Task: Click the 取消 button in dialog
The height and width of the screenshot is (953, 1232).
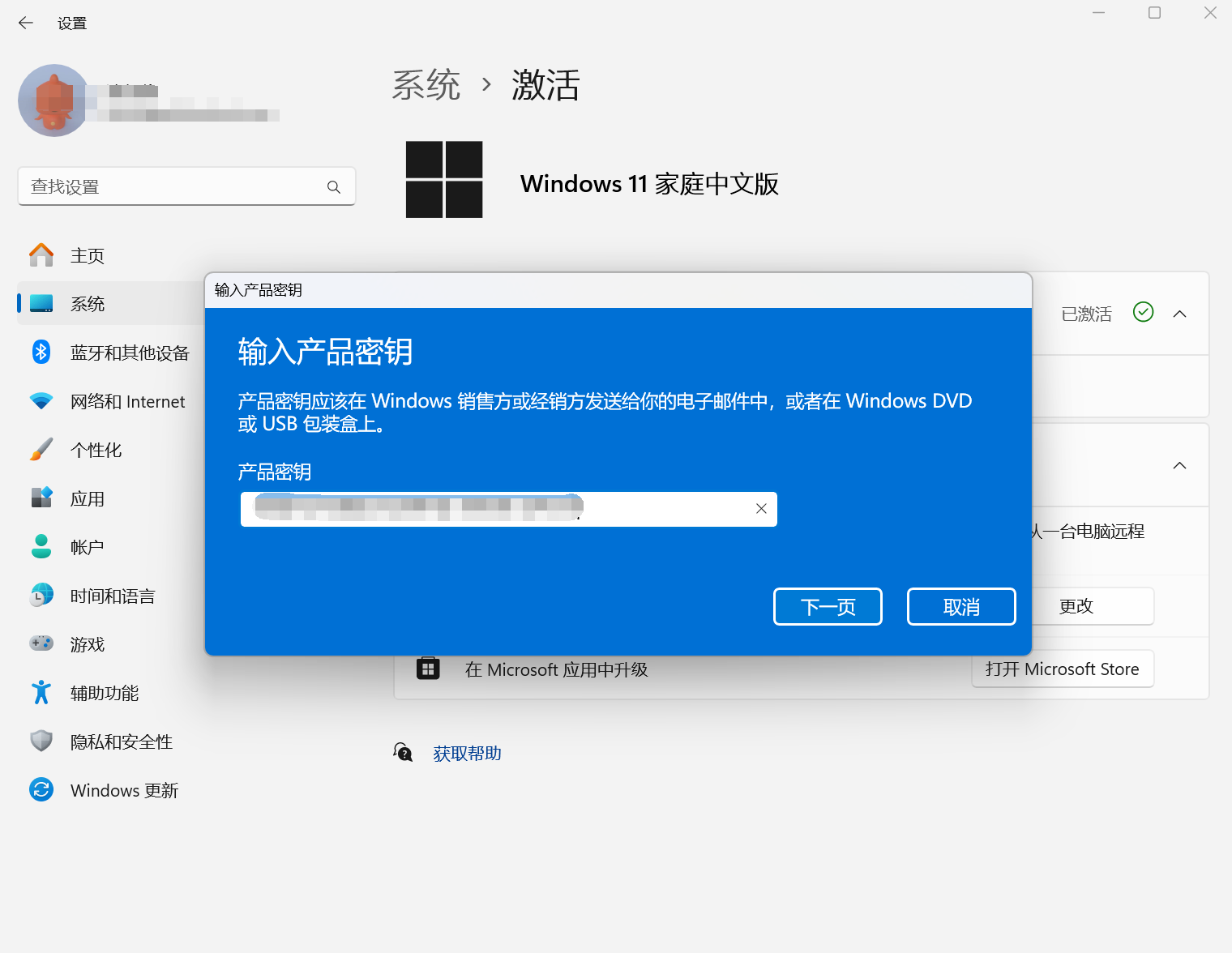Action: 961,607
